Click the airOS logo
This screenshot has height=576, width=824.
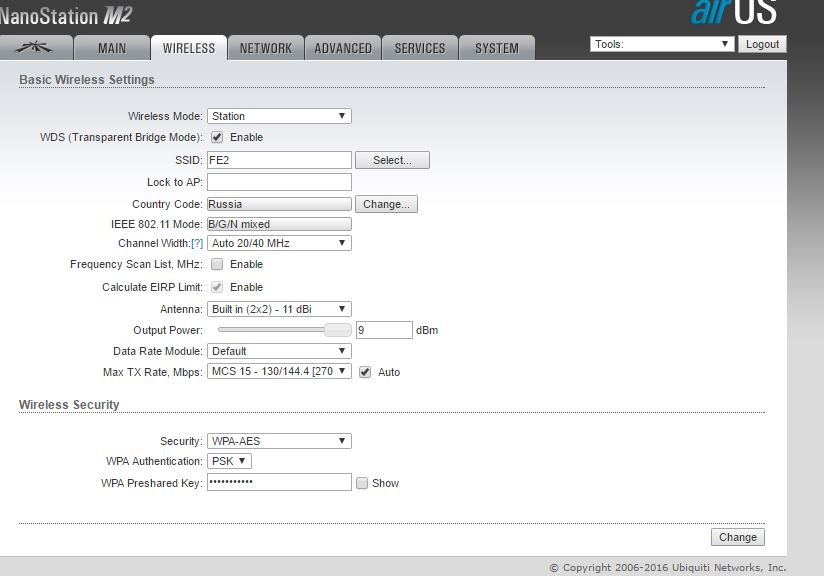coord(734,13)
